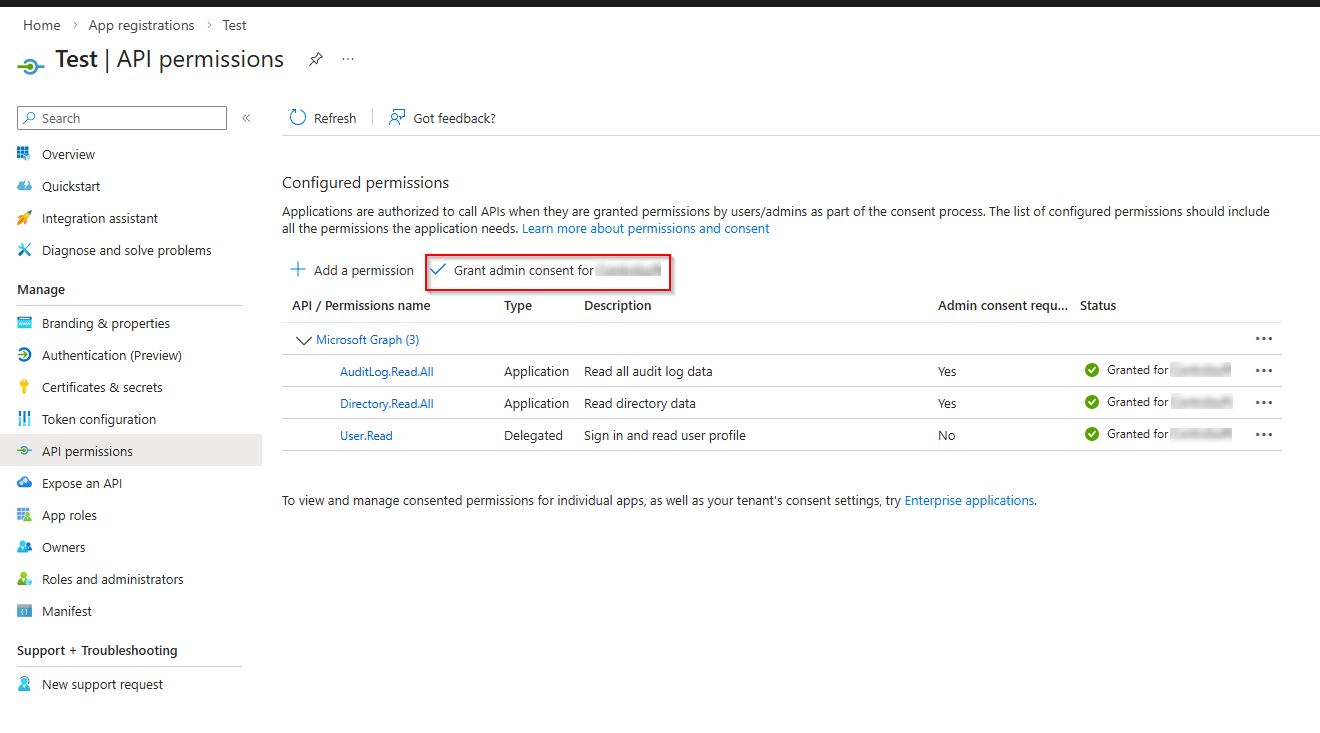
Task: Open the AuditLog.Read.All permission link
Action: point(387,371)
